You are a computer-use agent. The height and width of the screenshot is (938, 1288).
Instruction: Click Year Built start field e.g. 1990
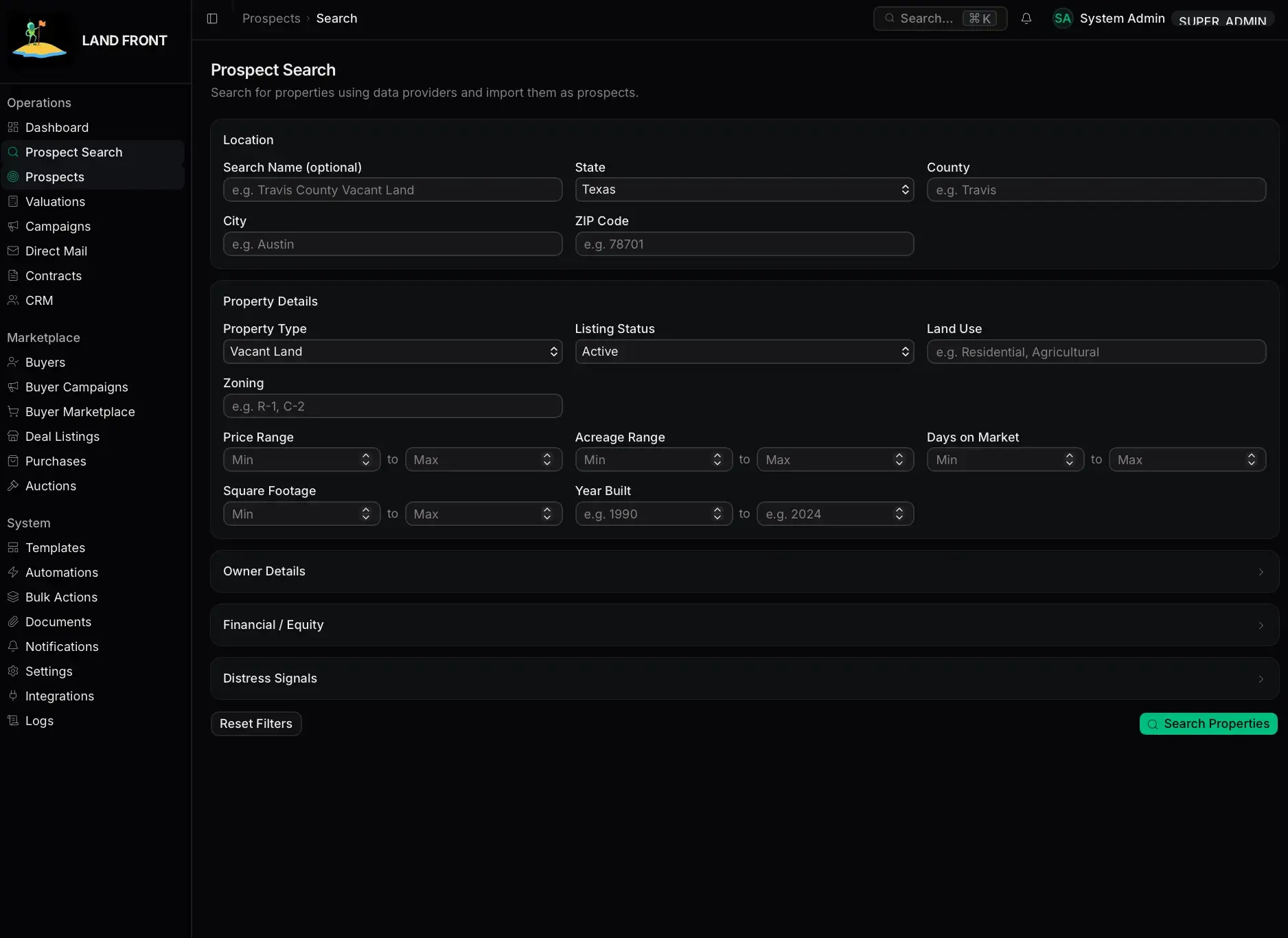[x=654, y=514]
